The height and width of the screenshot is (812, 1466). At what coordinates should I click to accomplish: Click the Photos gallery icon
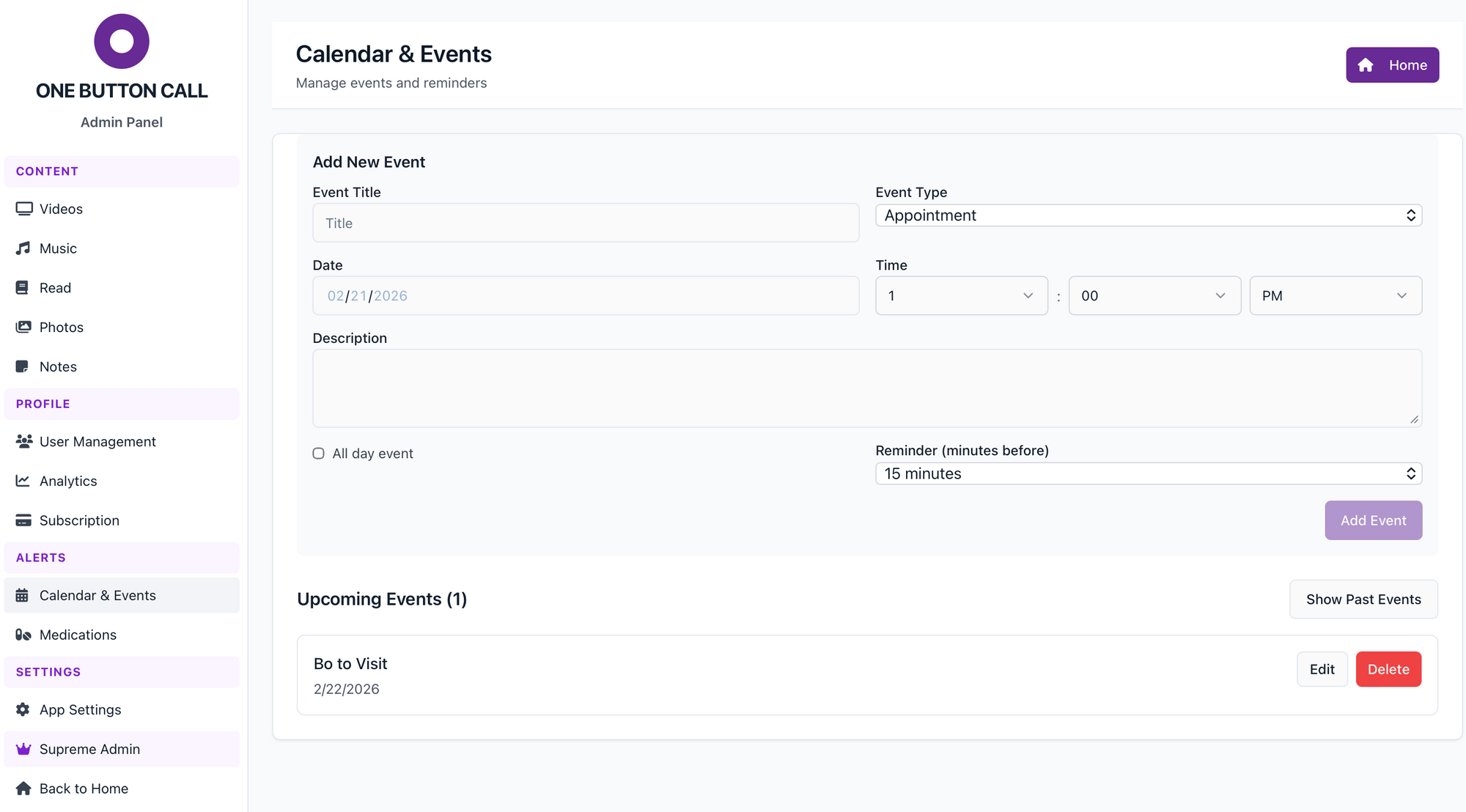(23, 327)
